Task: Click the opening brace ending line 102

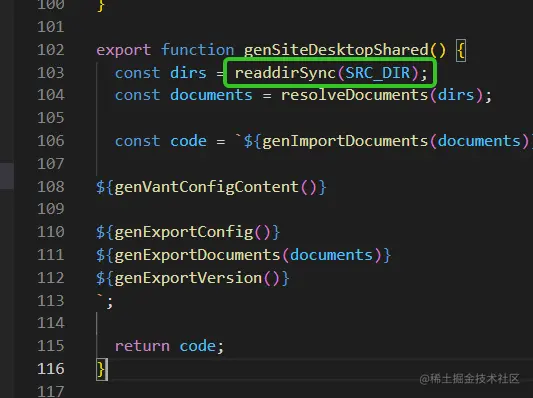Action: 461,51
